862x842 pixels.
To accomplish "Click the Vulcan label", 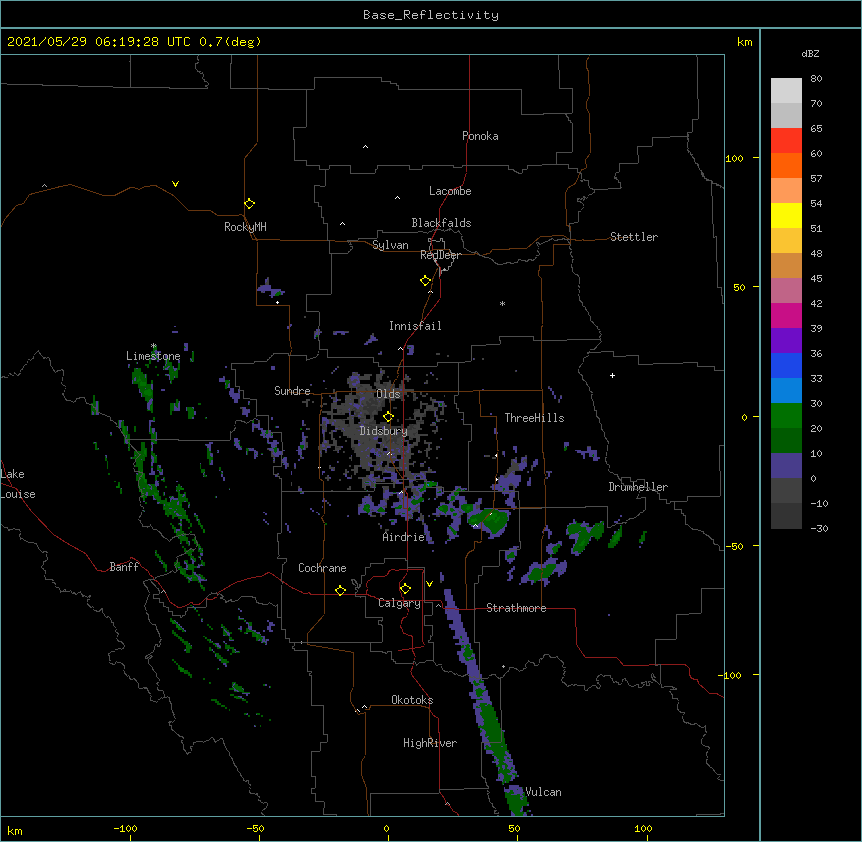I will pos(543,792).
